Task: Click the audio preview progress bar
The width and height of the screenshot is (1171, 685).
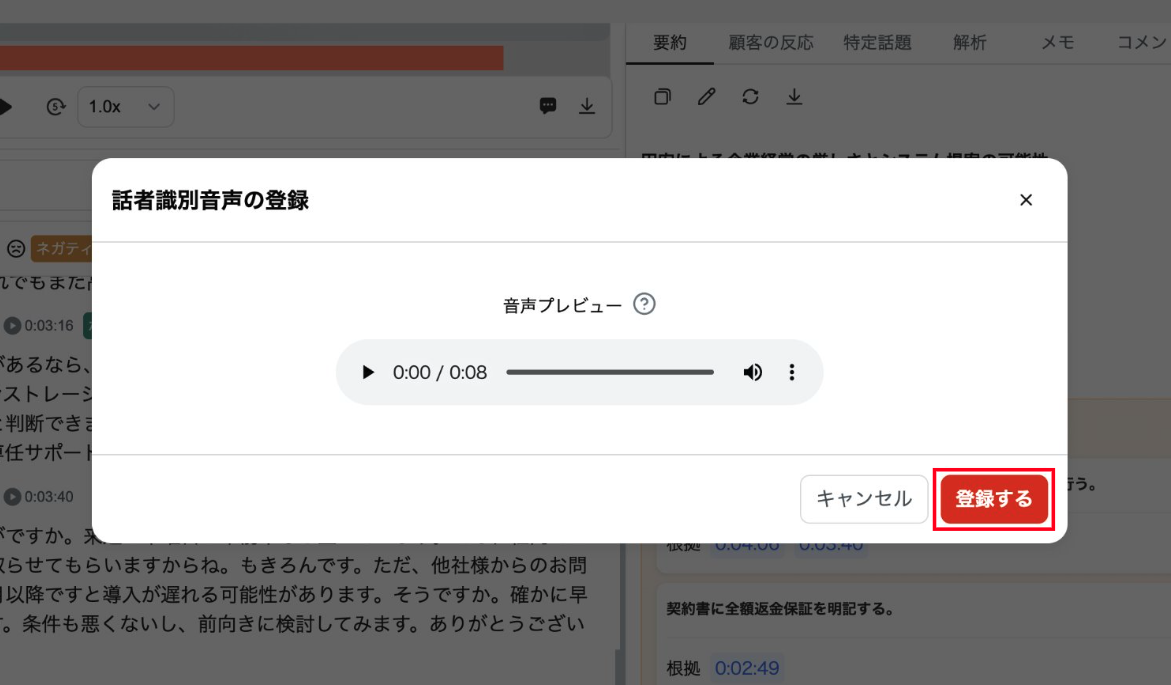Action: (x=609, y=373)
